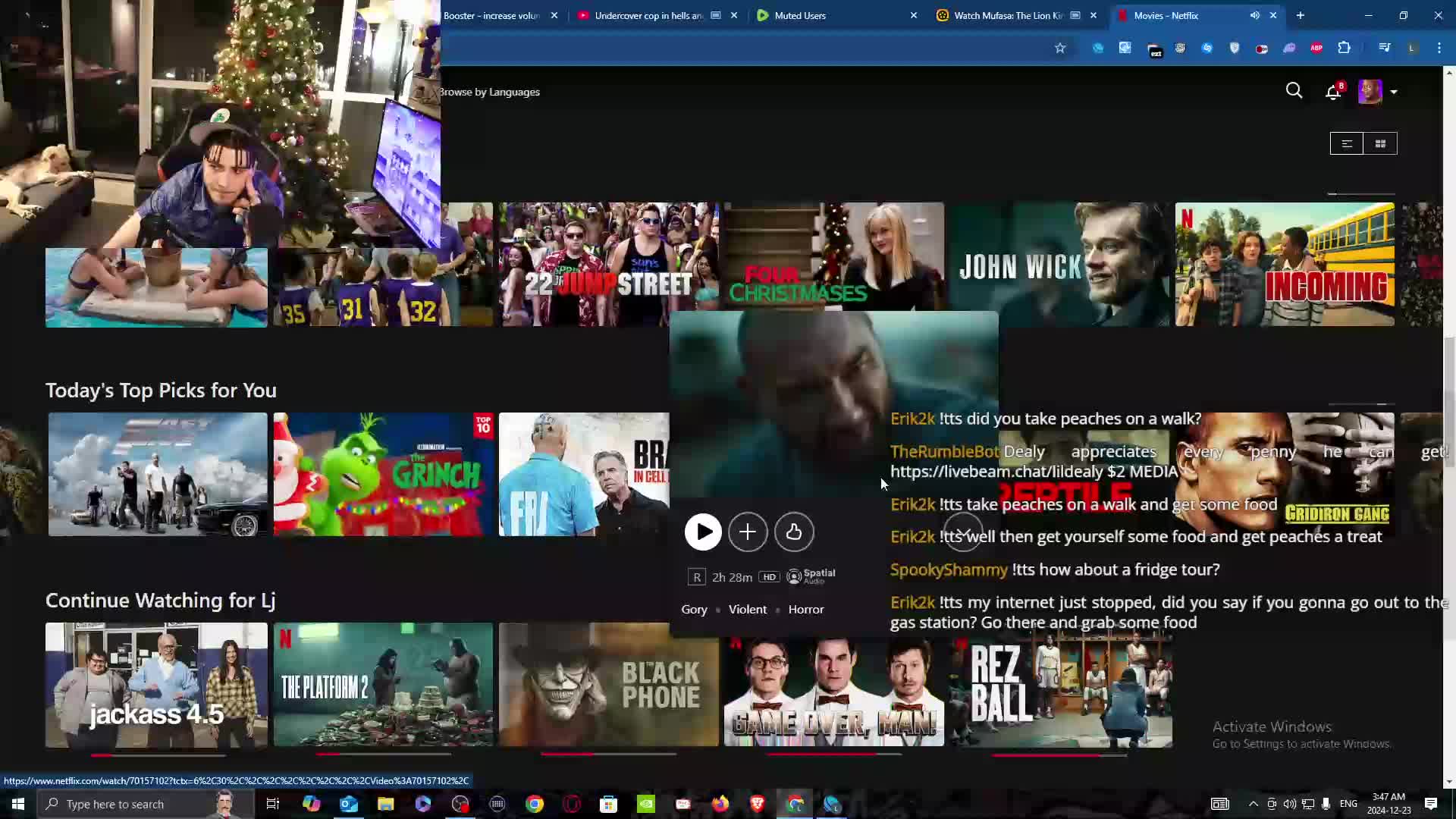Image resolution: width=1456 pixels, height=819 pixels.
Task: Open File Explorer from taskbar
Action: [x=386, y=804]
